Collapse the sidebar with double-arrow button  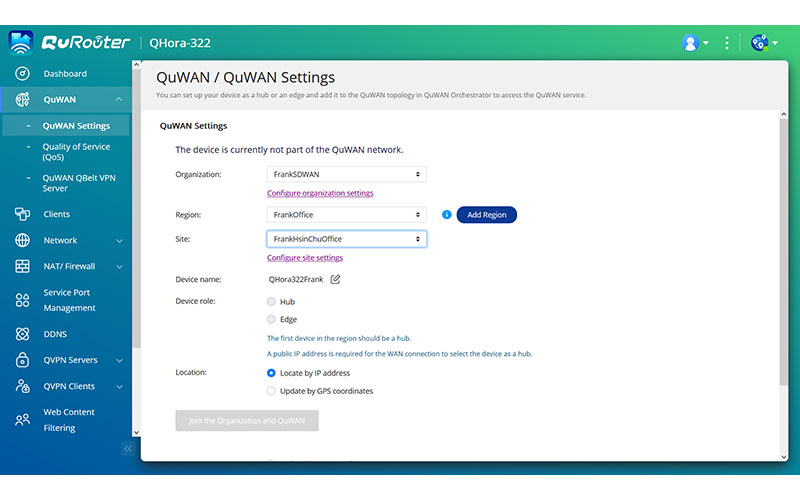pos(128,450)
